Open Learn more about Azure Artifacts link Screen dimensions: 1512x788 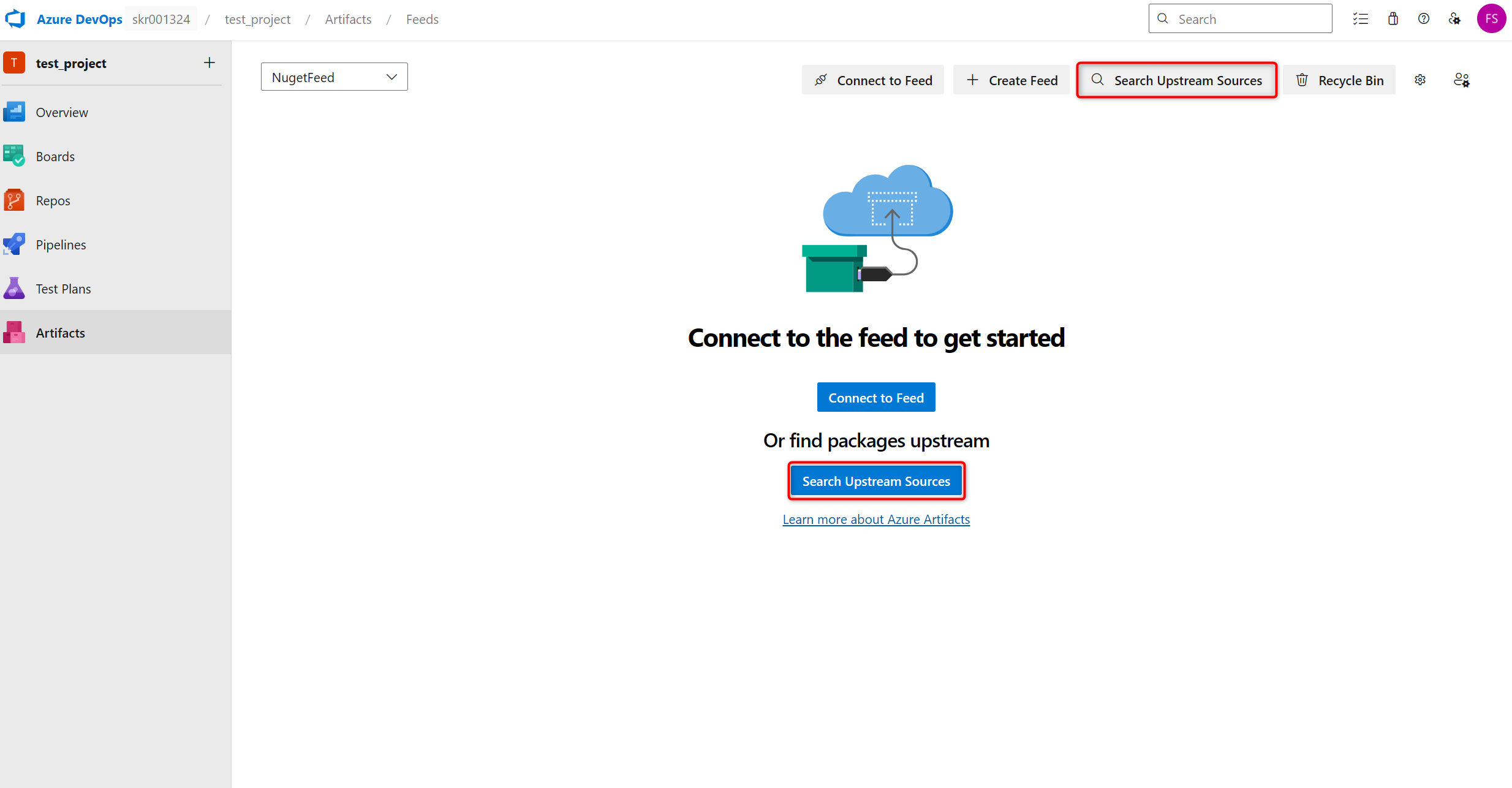[875, 520]
